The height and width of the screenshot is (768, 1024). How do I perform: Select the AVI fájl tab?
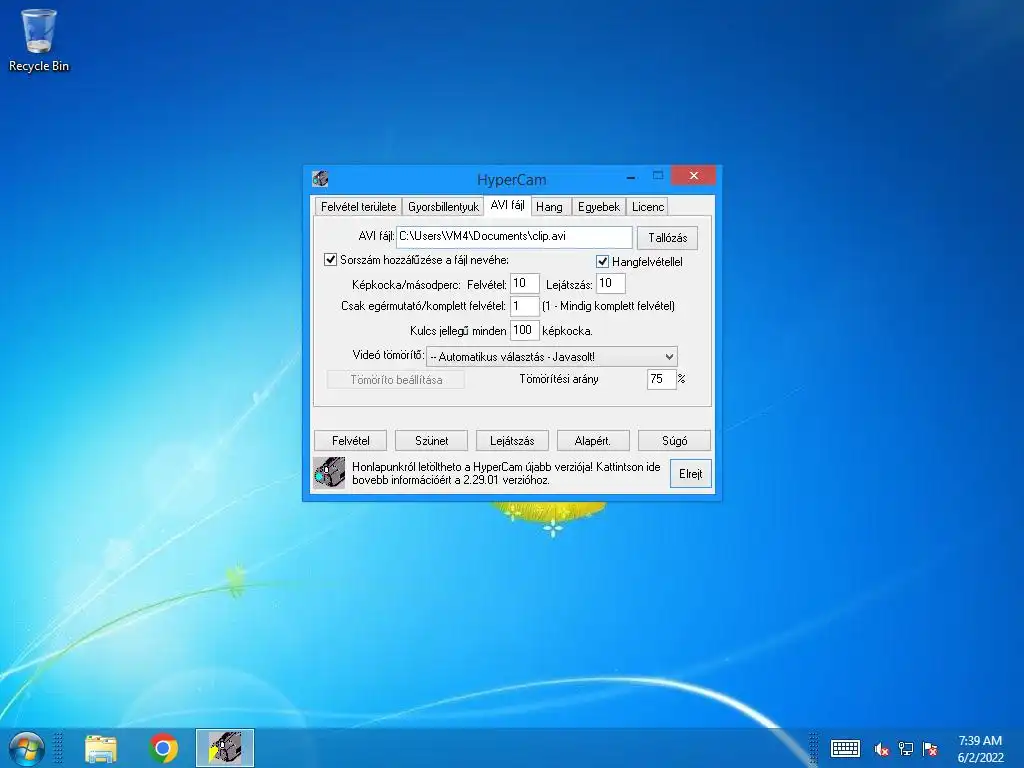(507, 205)
